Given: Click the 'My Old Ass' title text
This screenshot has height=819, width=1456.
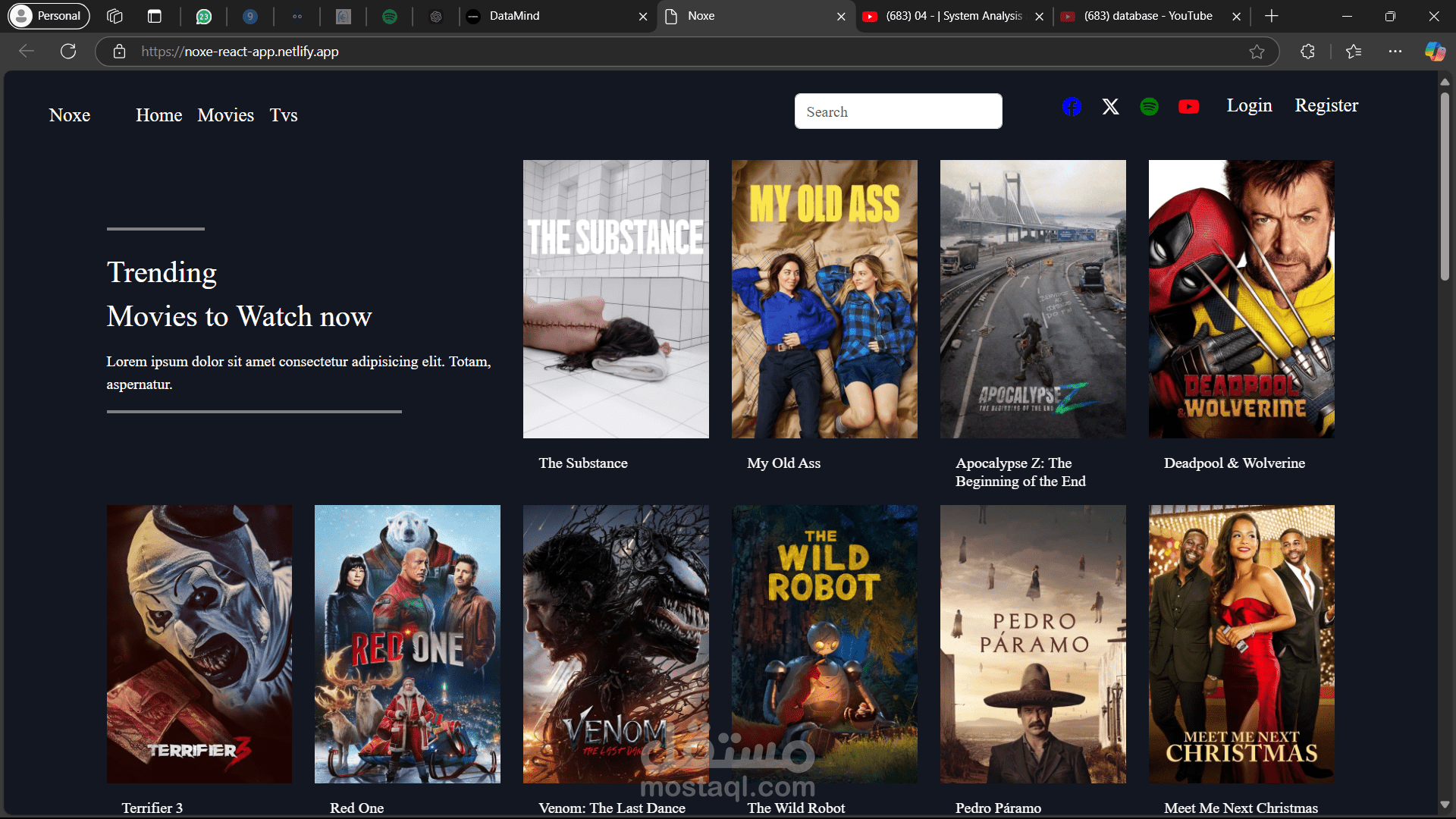Looking at the screenshot, I should click(783, 463).
